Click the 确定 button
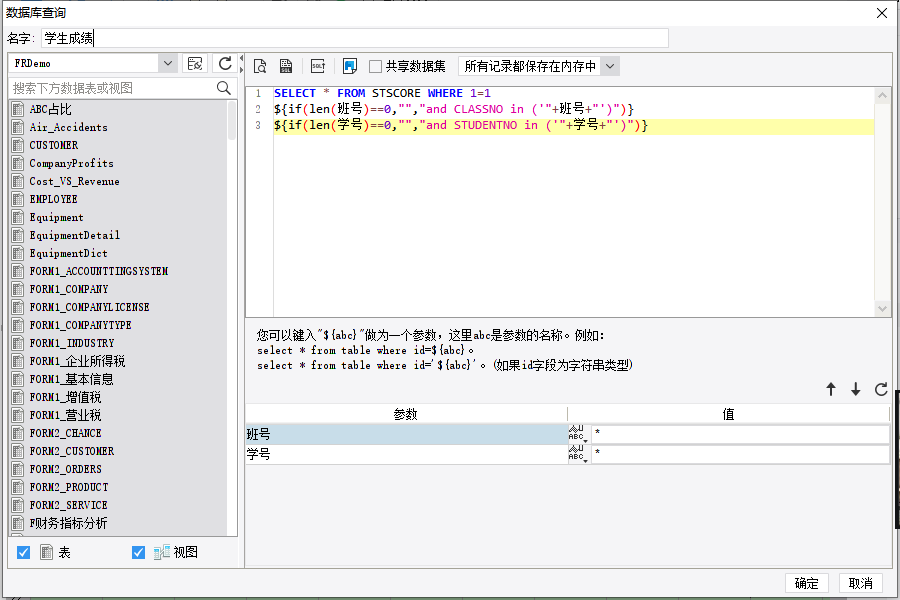 [x=806, y=583]
